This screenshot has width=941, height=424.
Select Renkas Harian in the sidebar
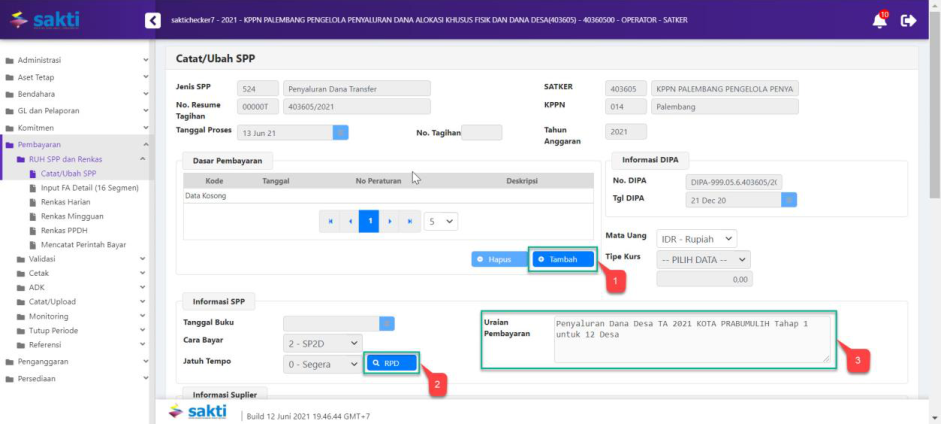pyautogui.click(x=72, y=202)
